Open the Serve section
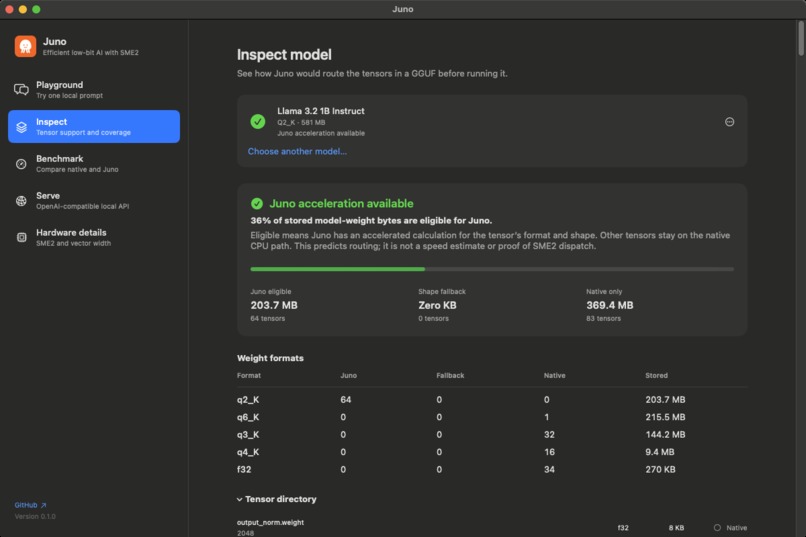 (94, 200)
